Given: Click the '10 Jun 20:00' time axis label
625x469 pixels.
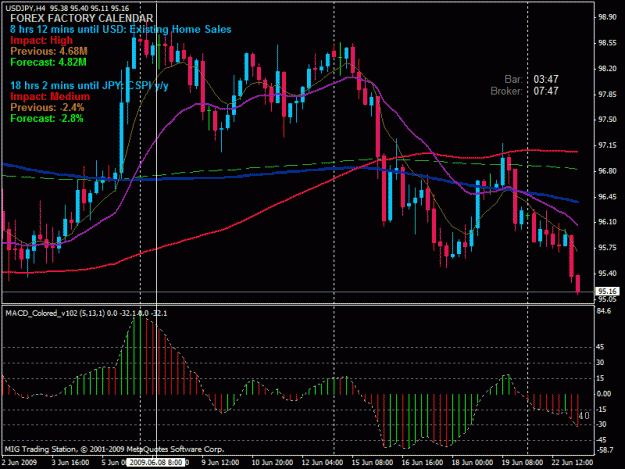Looking at the screenshot, I should [x=272, y=463].
